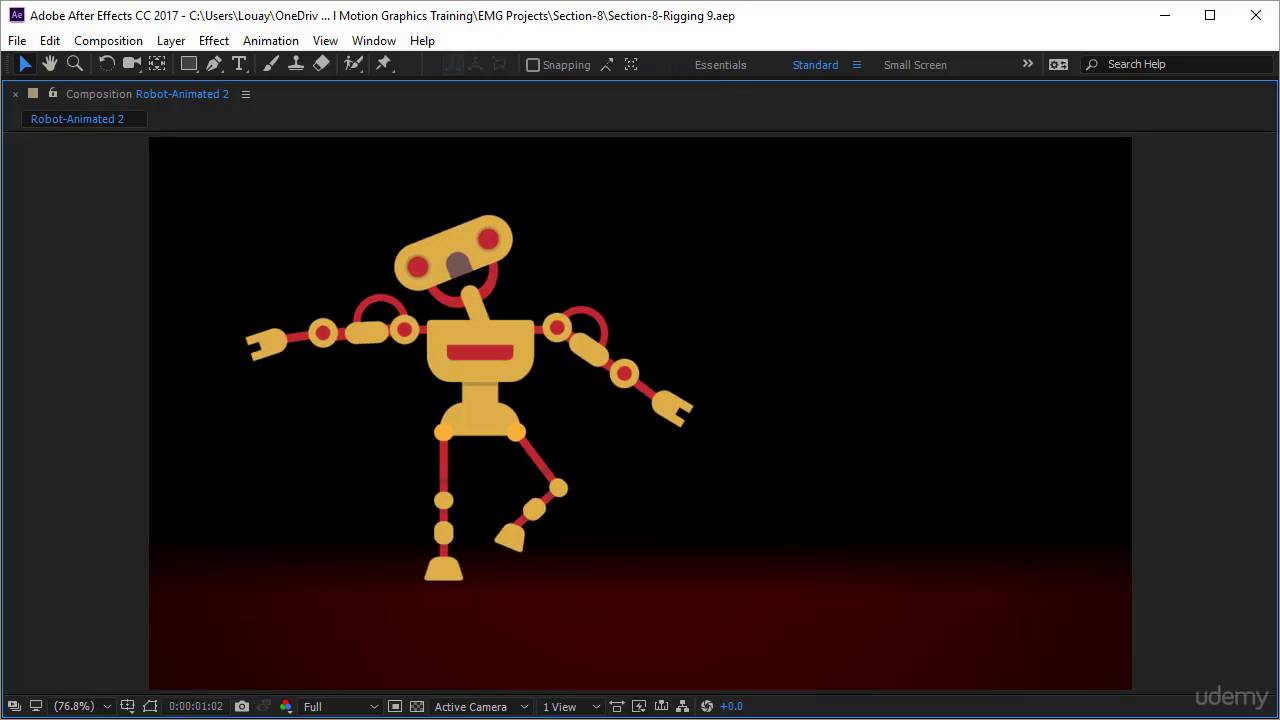Expand the Active Camera view dropdown
The image size is (1280, 720).
coord(480,706)
